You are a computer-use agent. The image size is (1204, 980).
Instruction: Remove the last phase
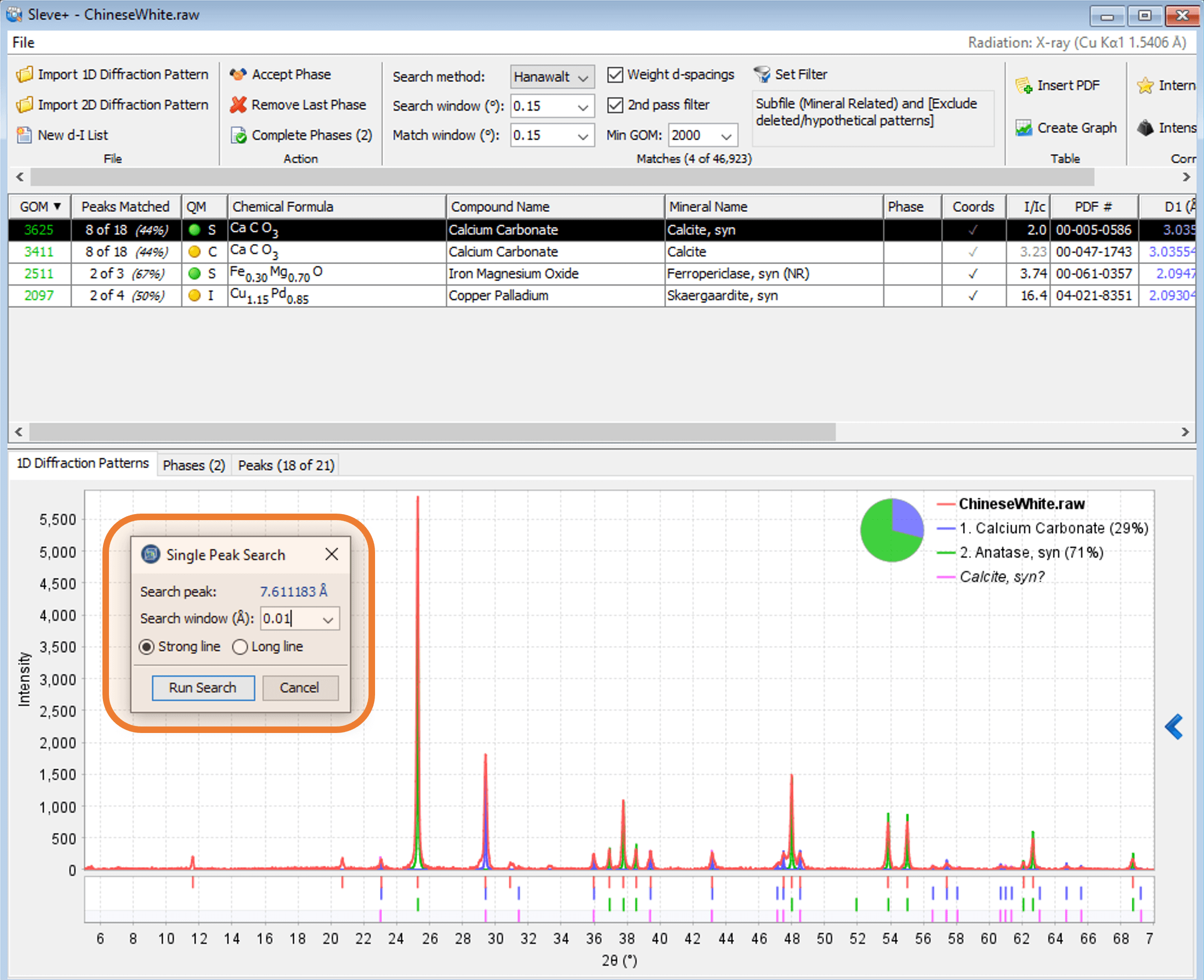point(308,104)
